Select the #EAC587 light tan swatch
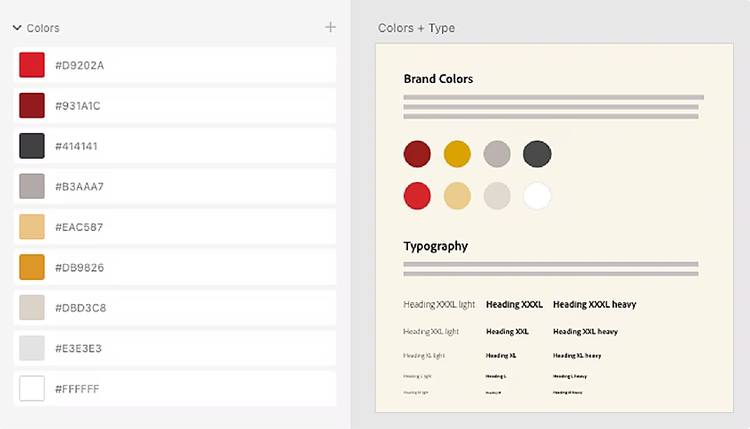Screen dimensions: 750x429 [32, 227]
